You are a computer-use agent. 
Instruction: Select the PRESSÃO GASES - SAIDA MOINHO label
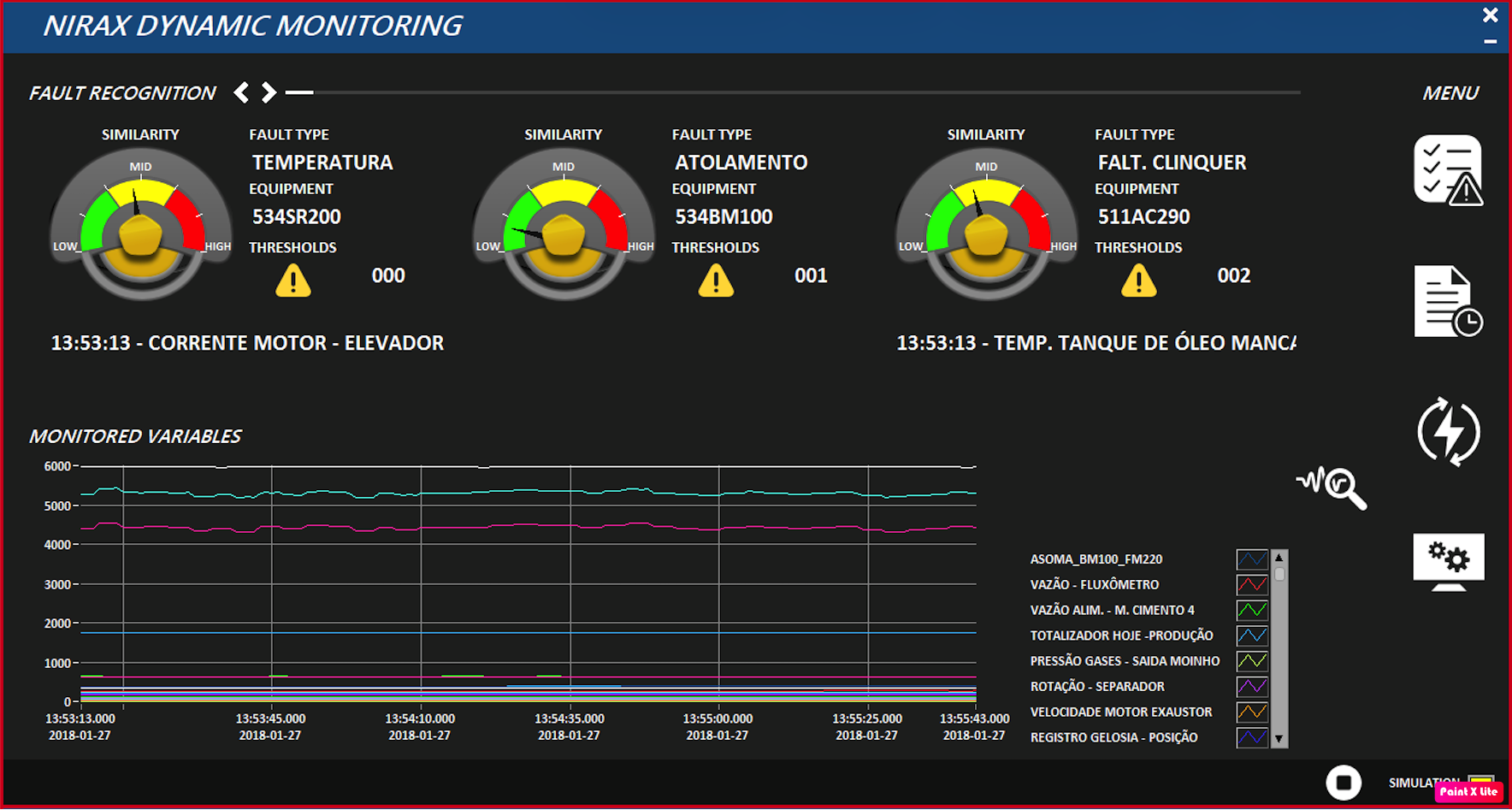pyautogui.click(x=1124, y=661)
